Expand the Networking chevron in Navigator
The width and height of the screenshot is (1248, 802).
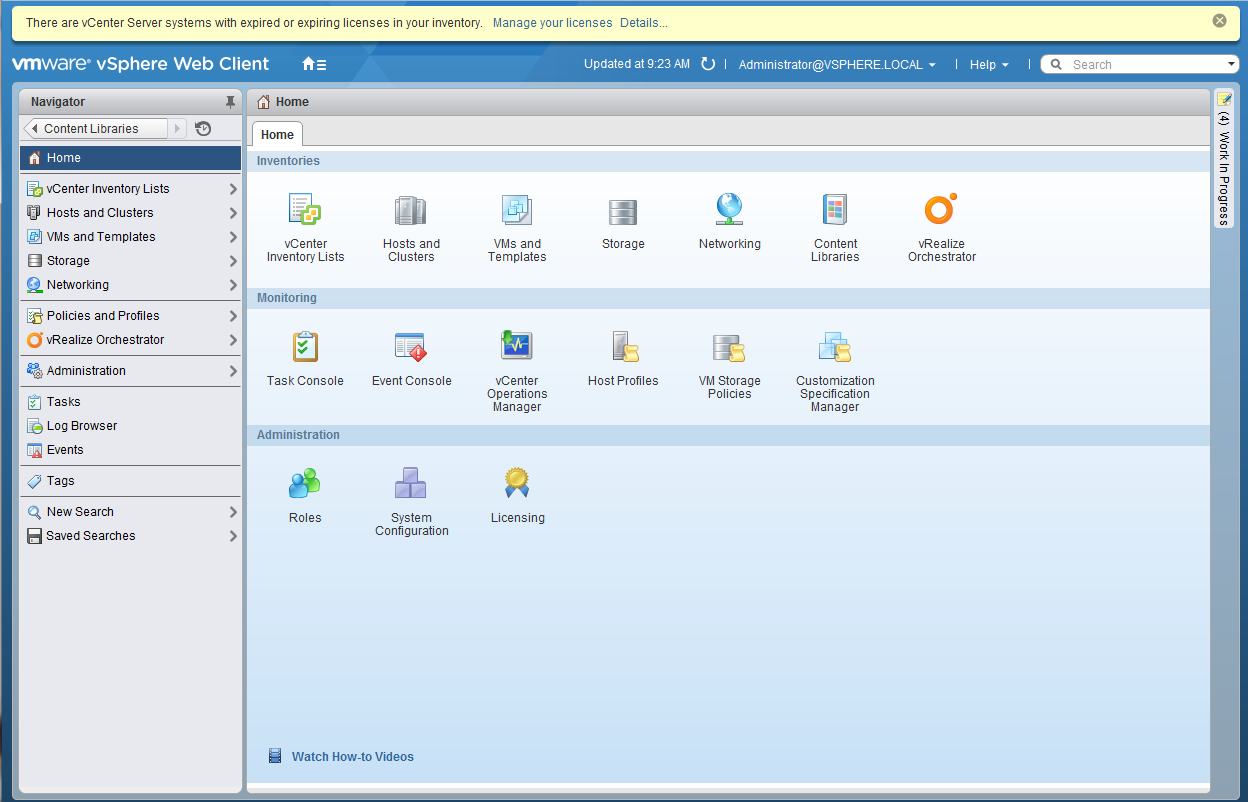coord(233,285)
